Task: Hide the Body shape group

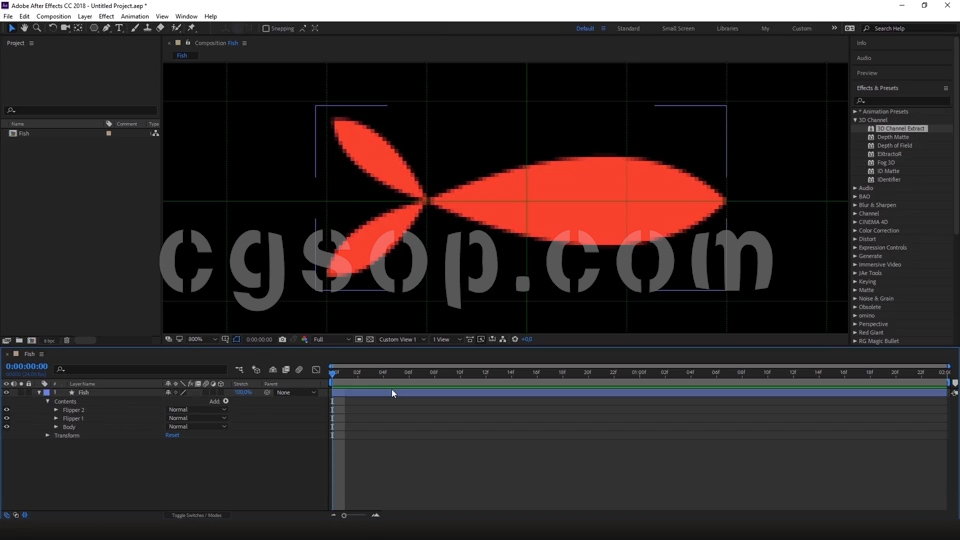Action: point(7,427)
